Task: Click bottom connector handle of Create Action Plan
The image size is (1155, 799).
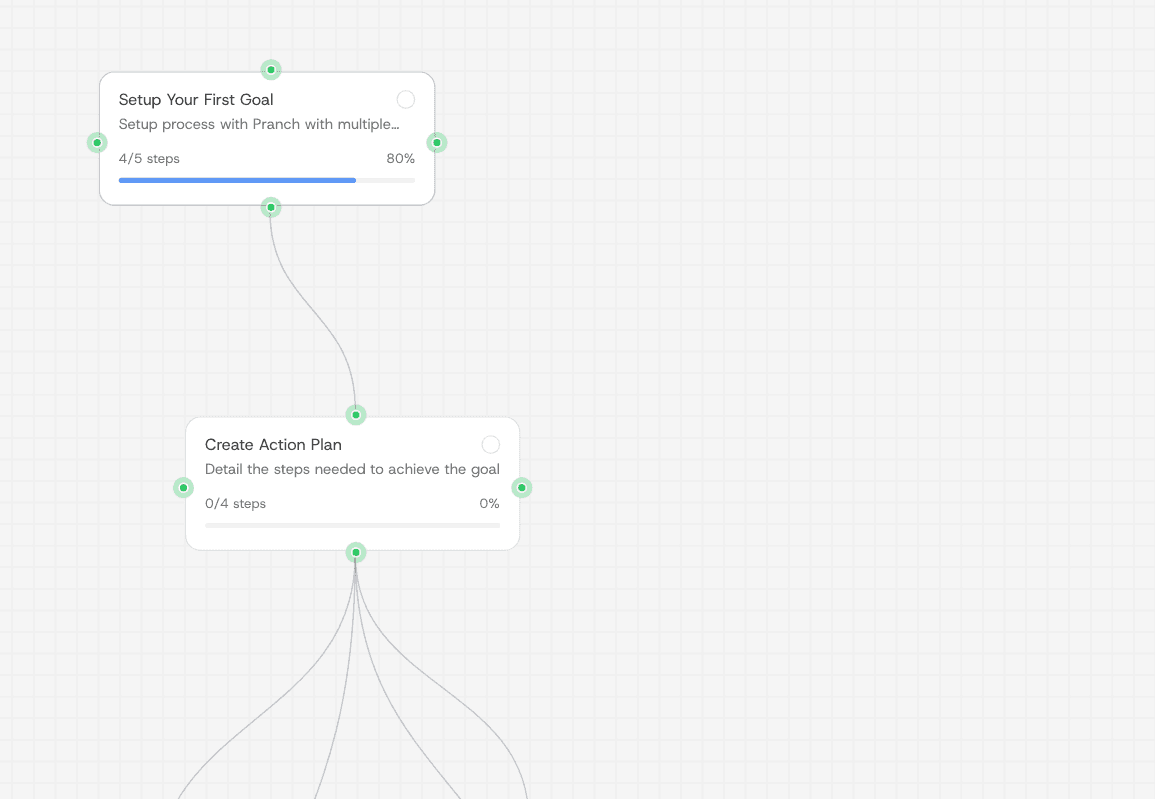Action: pos(356,553)
